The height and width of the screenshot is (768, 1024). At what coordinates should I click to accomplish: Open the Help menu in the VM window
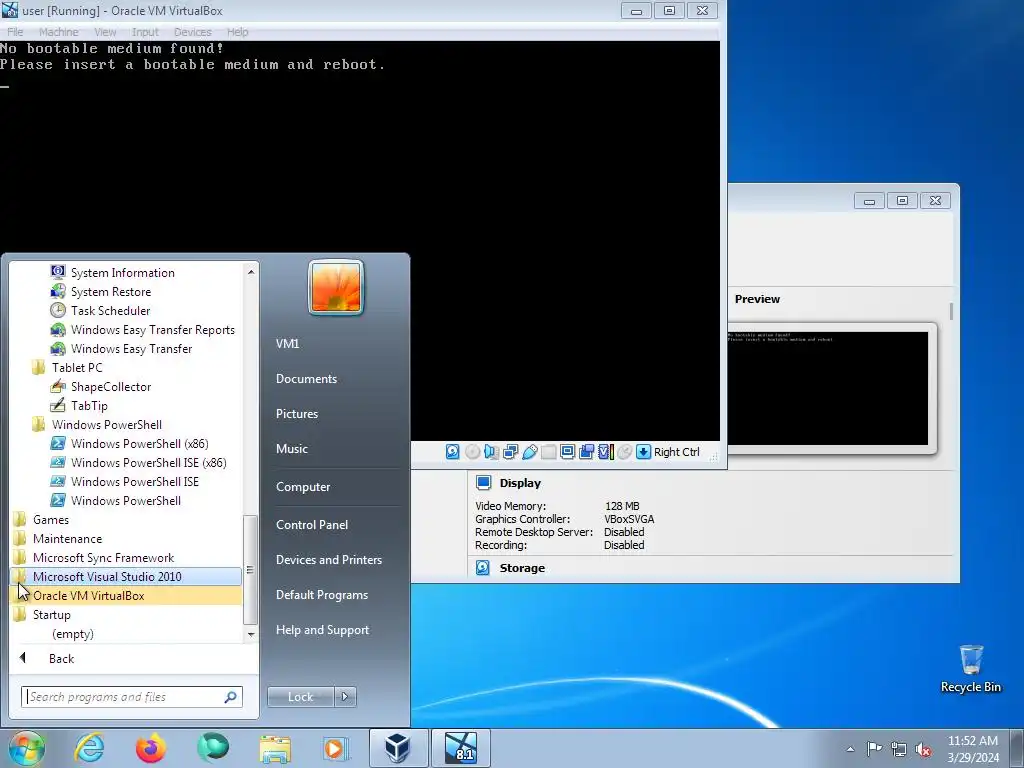237,32
